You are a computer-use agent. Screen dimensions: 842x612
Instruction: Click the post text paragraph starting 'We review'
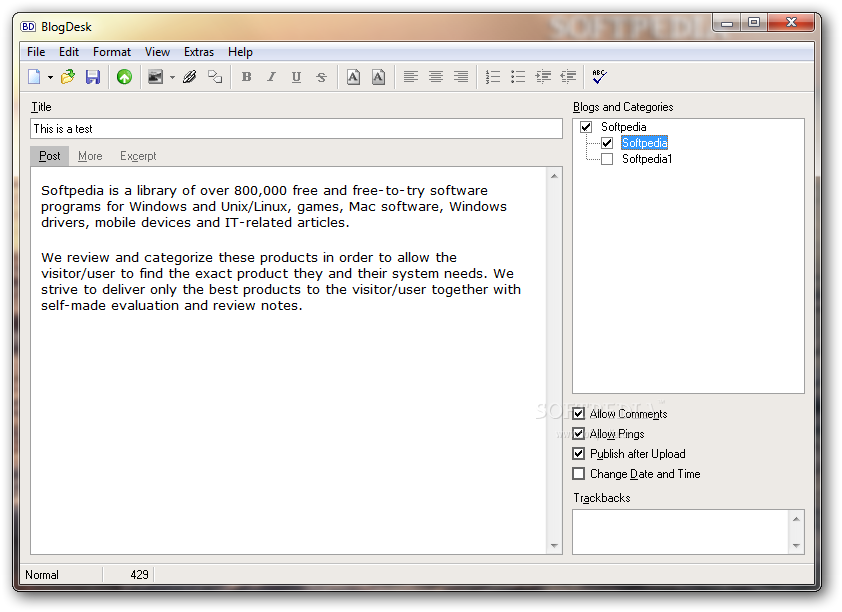pyautogui.click(x=281, y=281)
